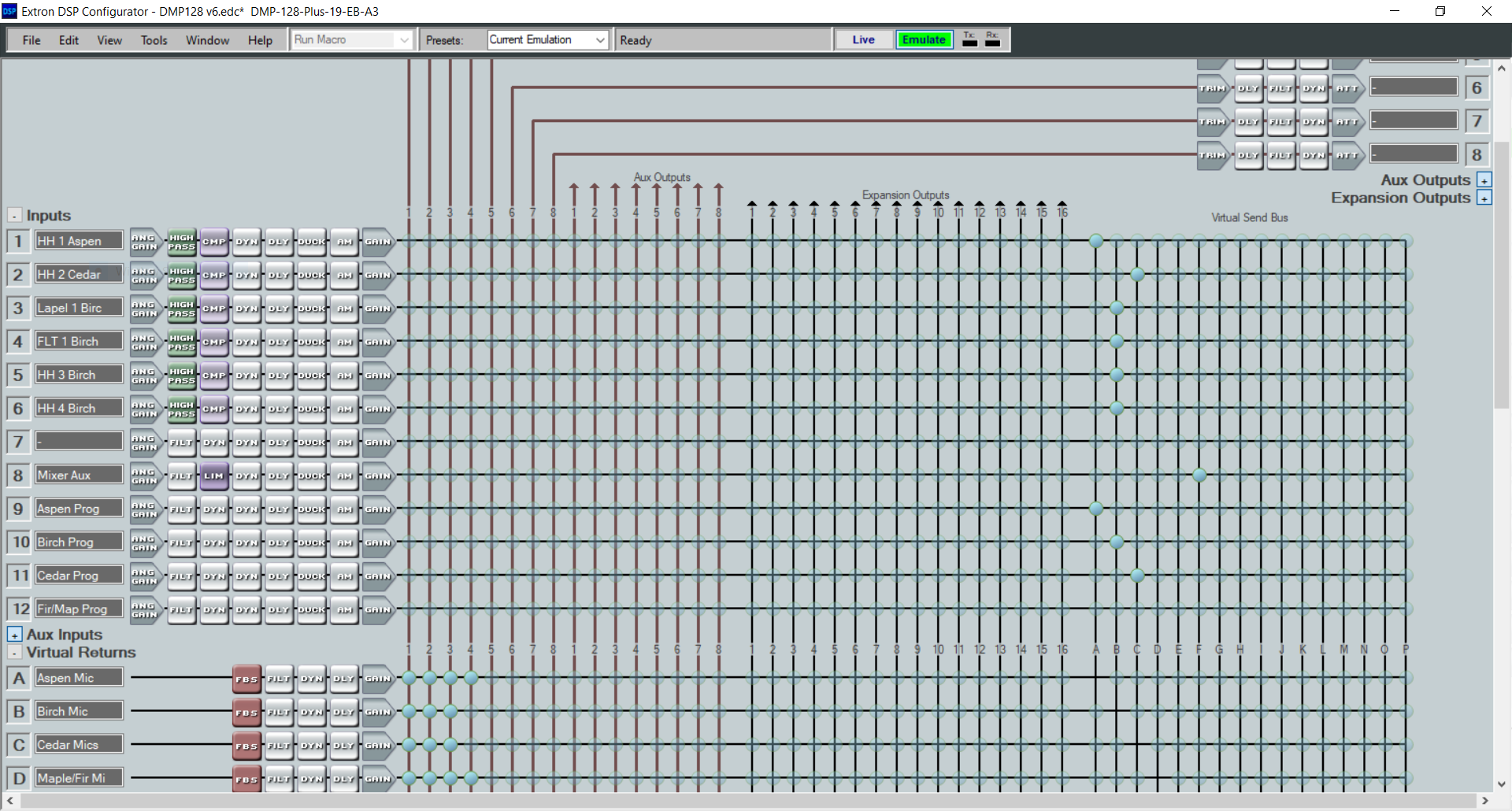Toggle Cedar Prog mix-point to virtual bus C
The width and height of the screenshot is (1512, 811).
(x=1137, y=576)
